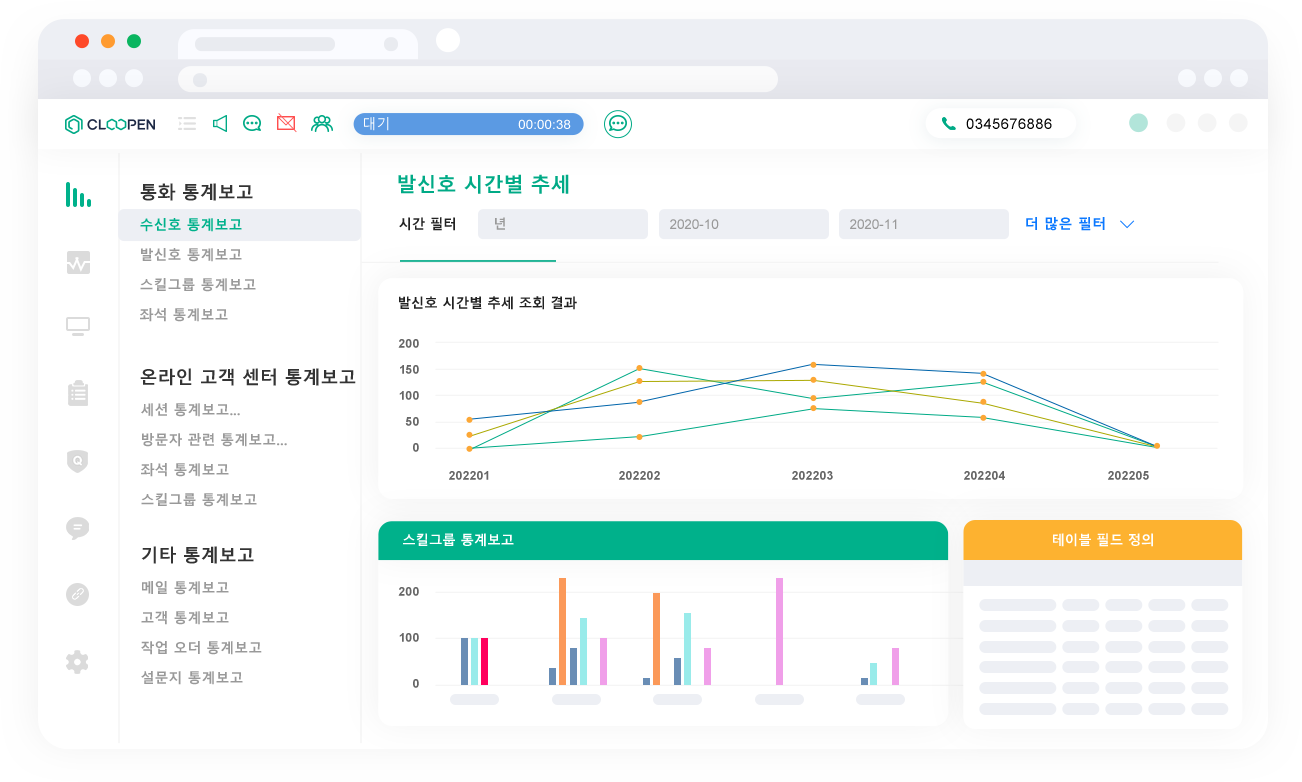Screen dimensions: 1302x782
Task: Open 스킬그룹 통계보고 under 통화 통계보고
Action: point(198,285)
